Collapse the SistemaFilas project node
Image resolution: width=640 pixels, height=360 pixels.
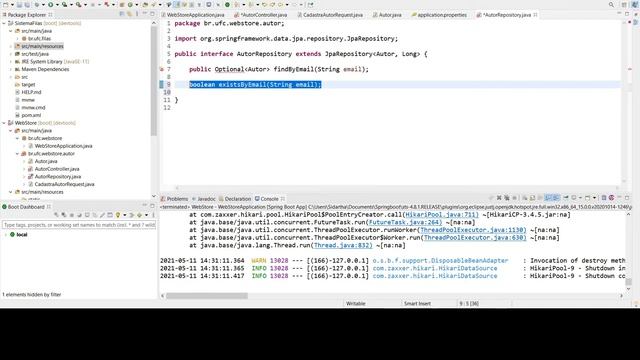[4, 23]
